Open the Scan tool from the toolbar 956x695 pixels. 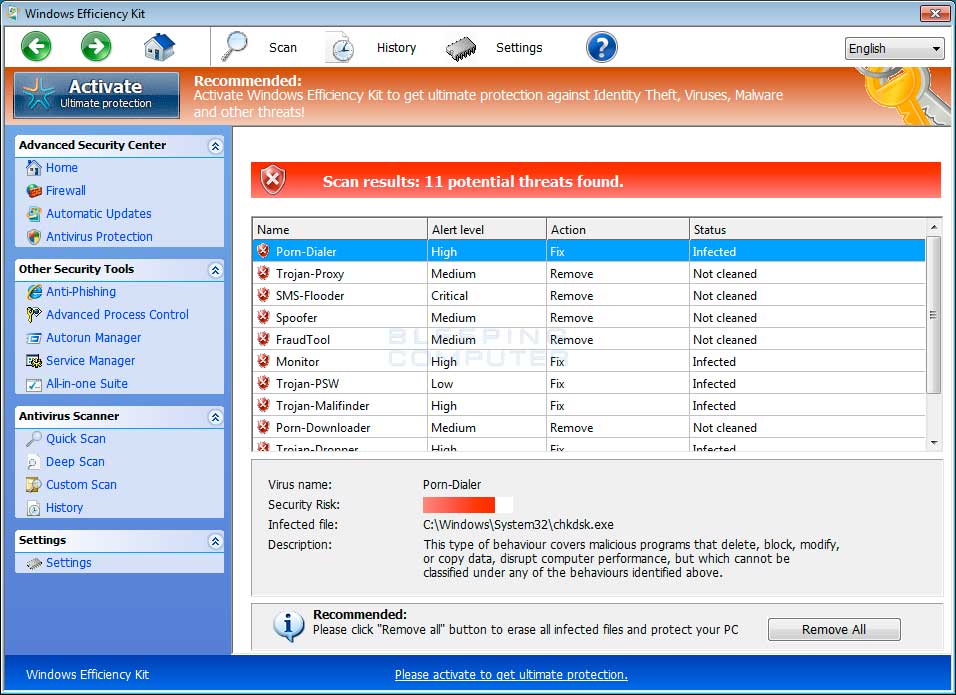263,47
